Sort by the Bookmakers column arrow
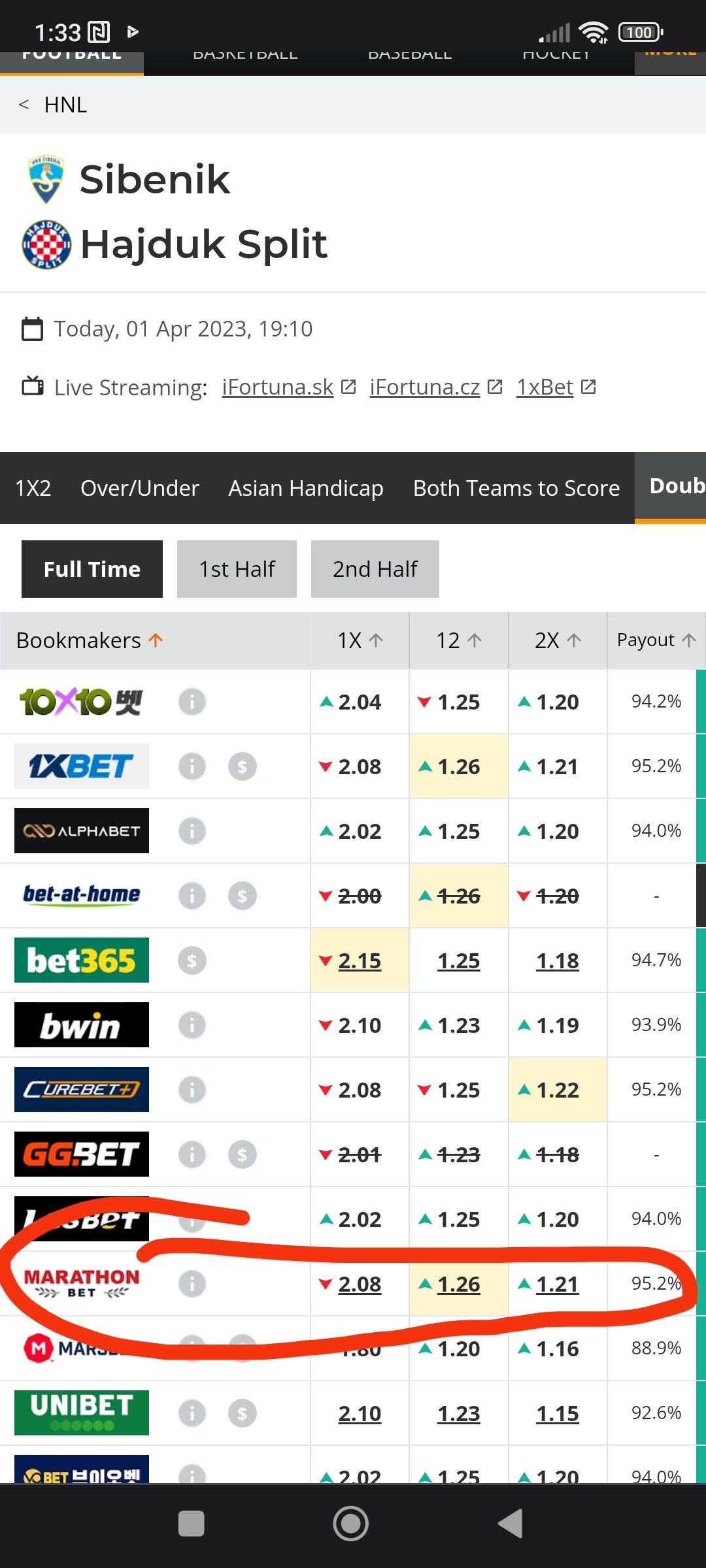706x1568 pixels. coord(156,640)
